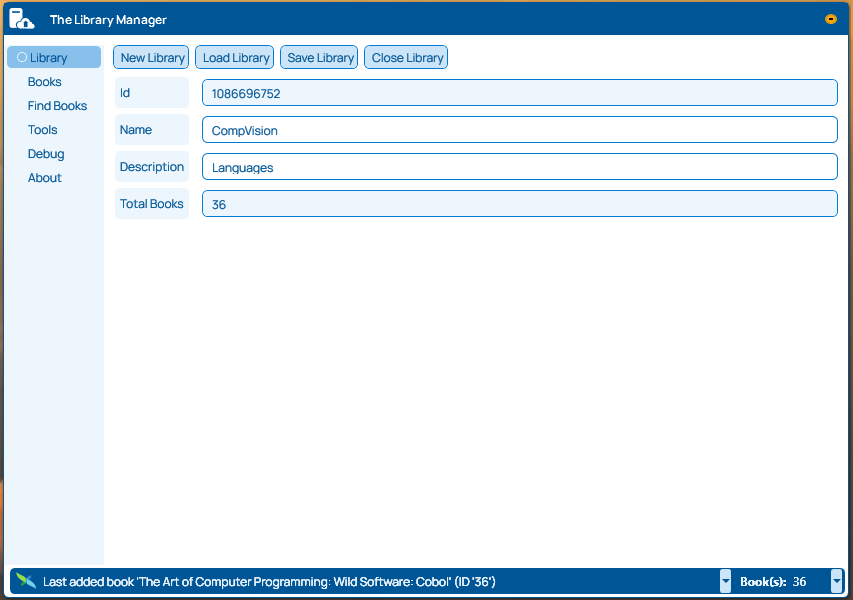This screenshot has height=600, width=853.
Task: Open the Books section in the sidebar
Action: pos(44,81)
